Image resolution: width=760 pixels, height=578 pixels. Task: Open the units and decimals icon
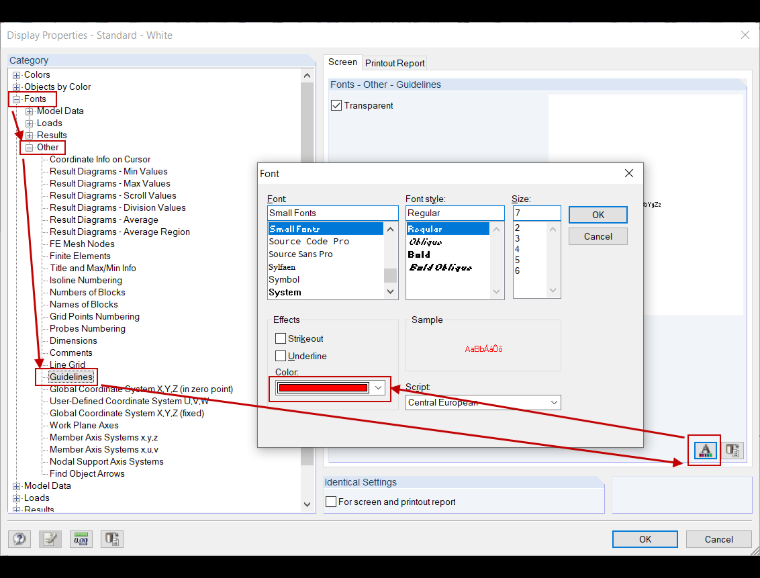81,539
